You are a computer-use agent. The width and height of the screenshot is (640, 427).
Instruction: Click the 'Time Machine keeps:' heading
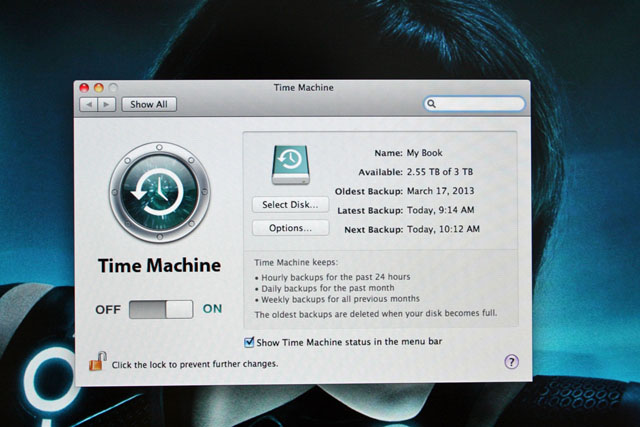click(x=296, y=262)
